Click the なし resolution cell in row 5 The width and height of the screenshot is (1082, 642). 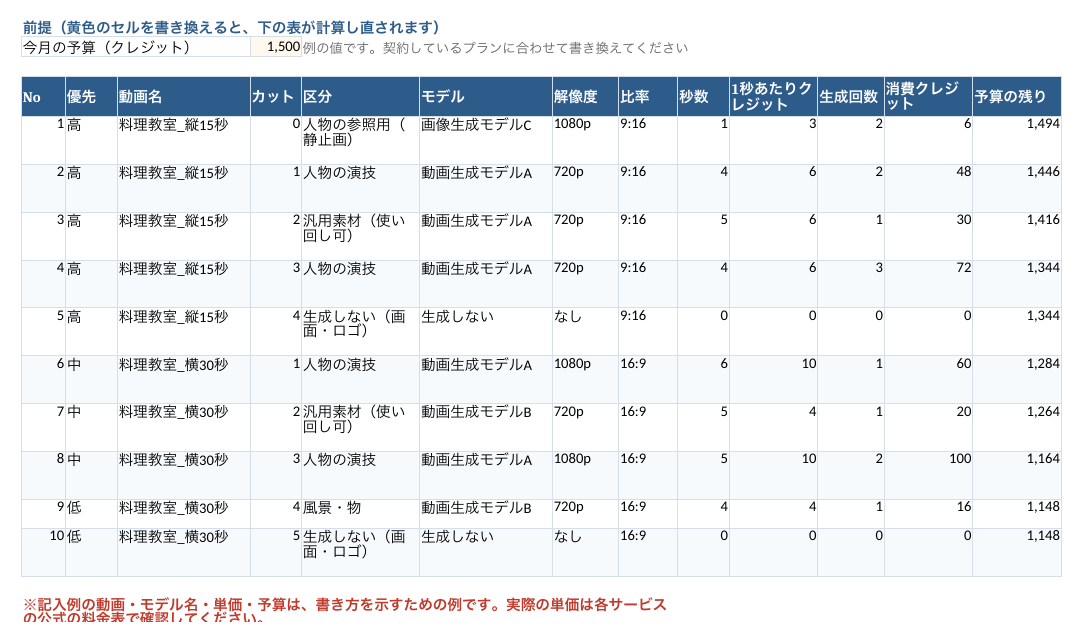pos(585,331)
